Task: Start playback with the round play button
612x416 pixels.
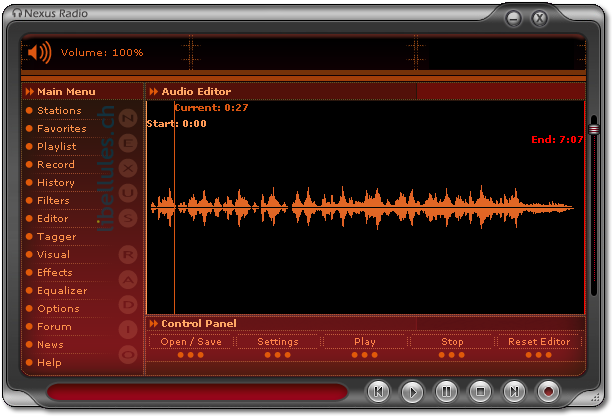Action: (412, 391)
